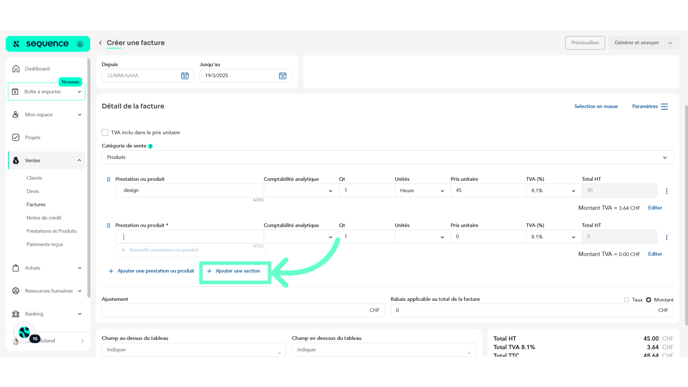Open Prestations et Produits submenu item
The height and width of the screenshot is (387, 688).
pos(51,231)
